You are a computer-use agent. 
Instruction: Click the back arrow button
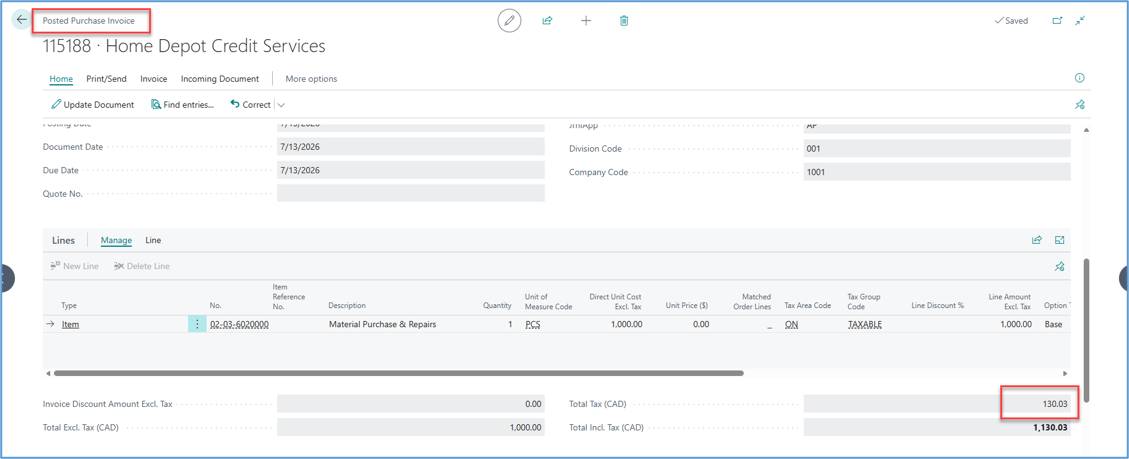(x=22, y=20)
